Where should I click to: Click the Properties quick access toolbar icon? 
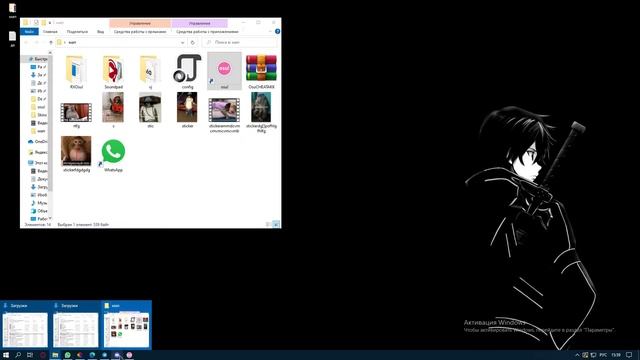[x=36, y=23]
